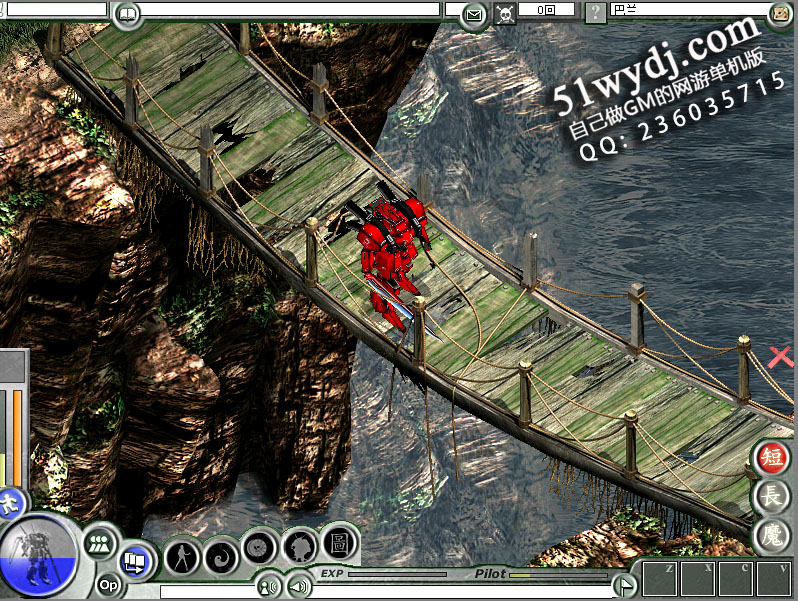798x601 pixels.
Task: Open the mail envelope icon
Action: tap(474, 15)
